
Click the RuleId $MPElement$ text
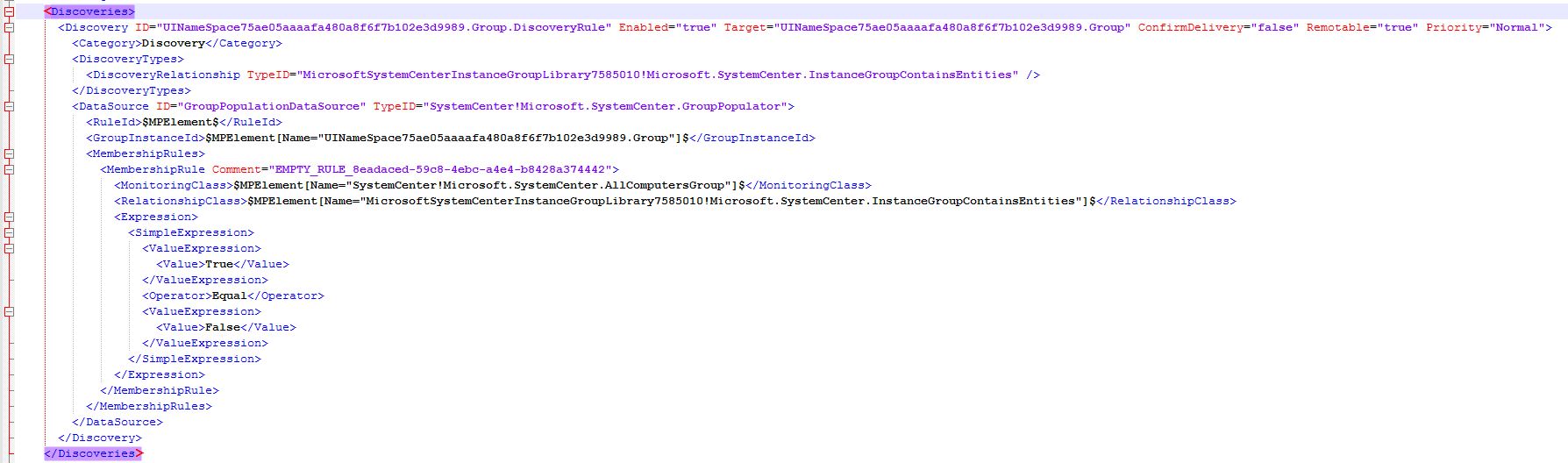click(180, 122)
